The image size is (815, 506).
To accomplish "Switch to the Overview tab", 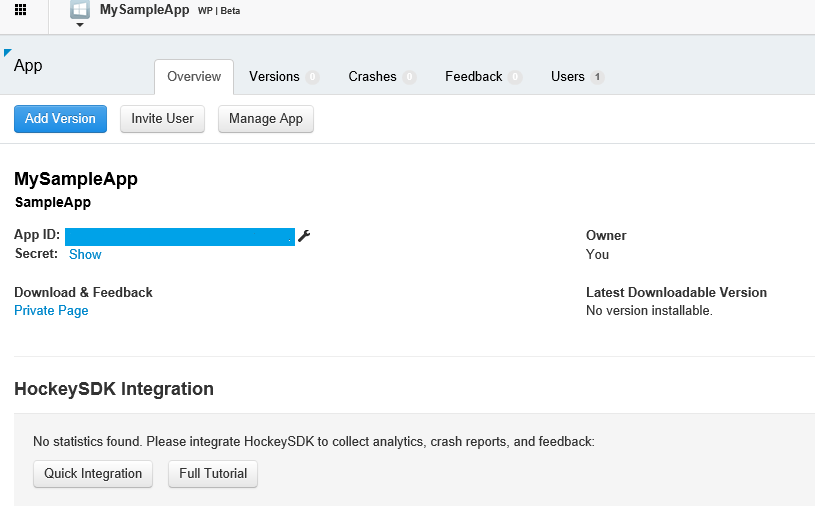I will pyautogui.click(x=194, y=77).
